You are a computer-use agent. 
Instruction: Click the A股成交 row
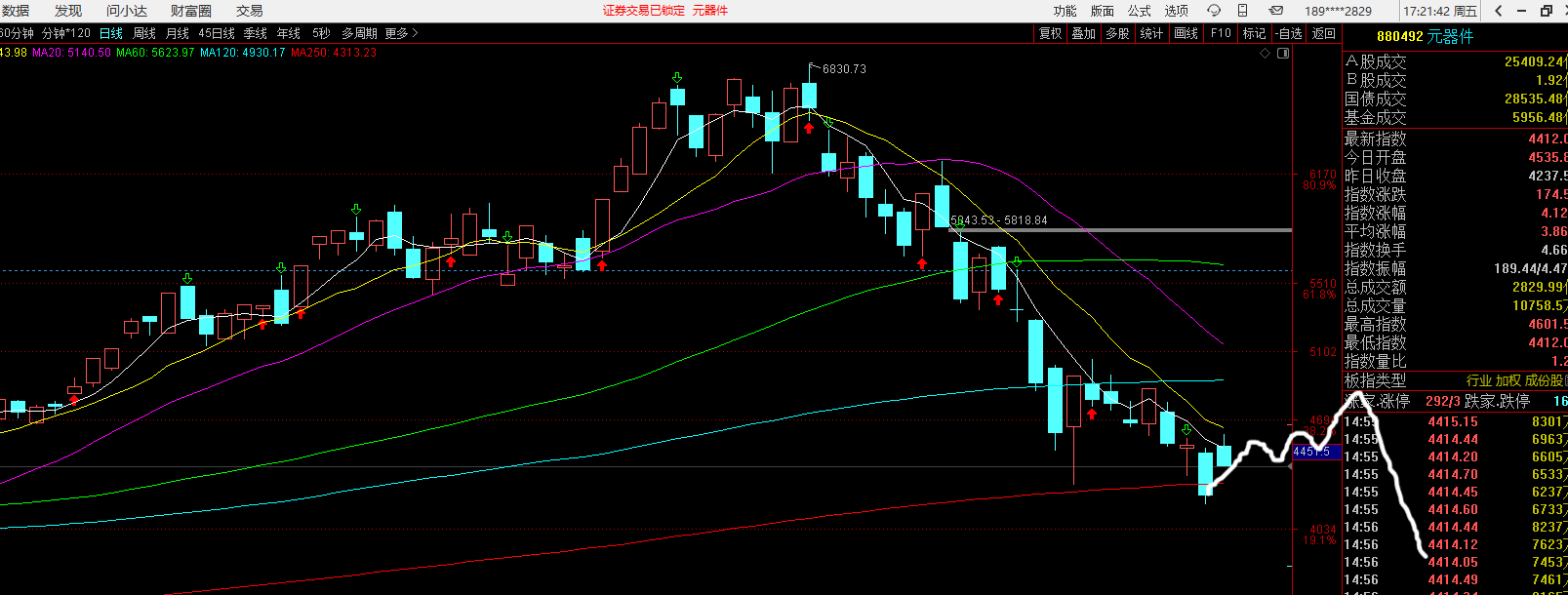1455,61
